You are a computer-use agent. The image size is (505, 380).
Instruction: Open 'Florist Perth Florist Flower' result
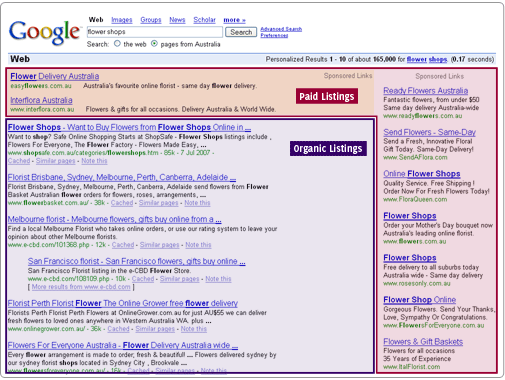pyautogui.click(x=123, y=303)
